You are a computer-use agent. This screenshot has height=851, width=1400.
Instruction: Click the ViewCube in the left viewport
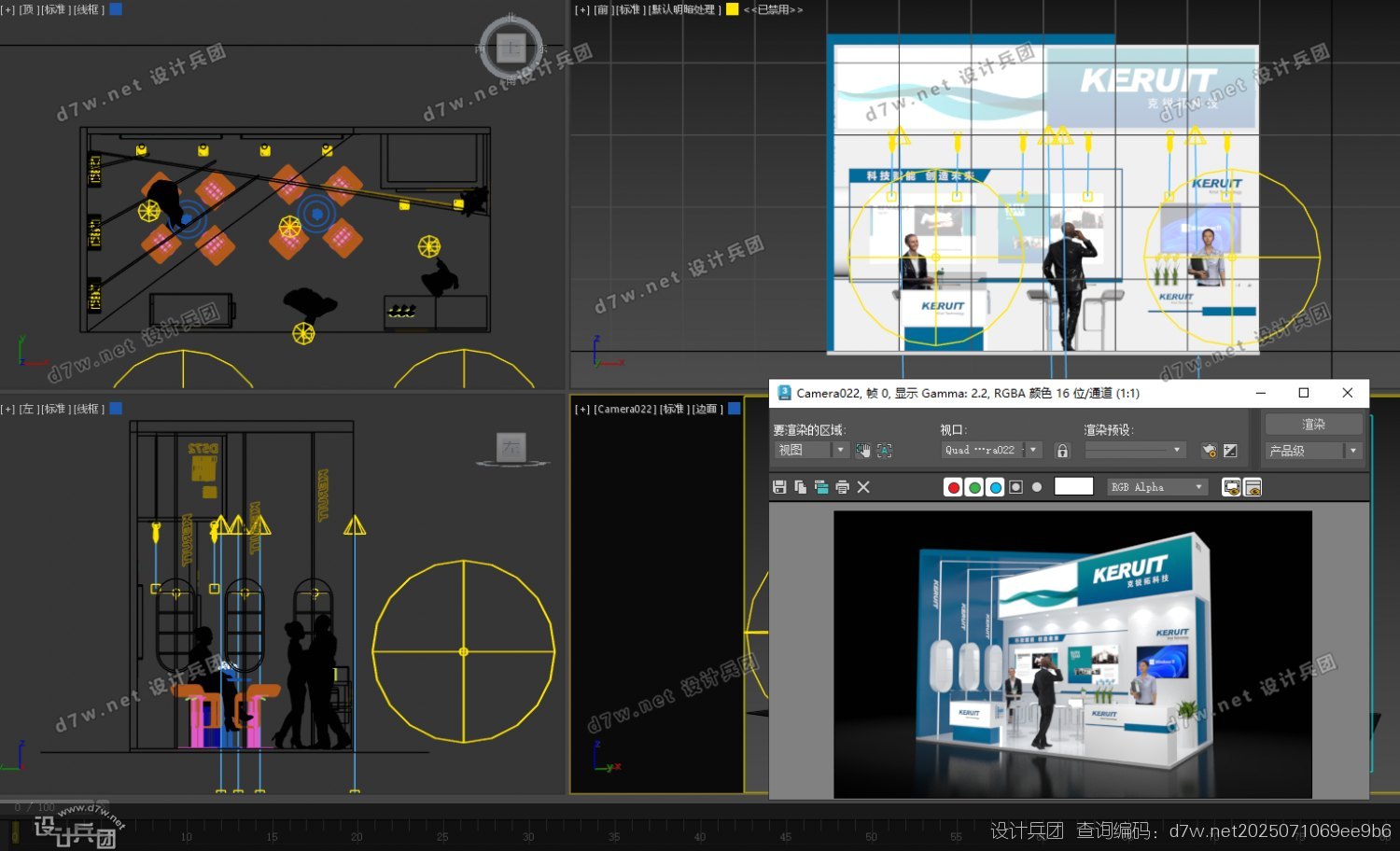511,448
